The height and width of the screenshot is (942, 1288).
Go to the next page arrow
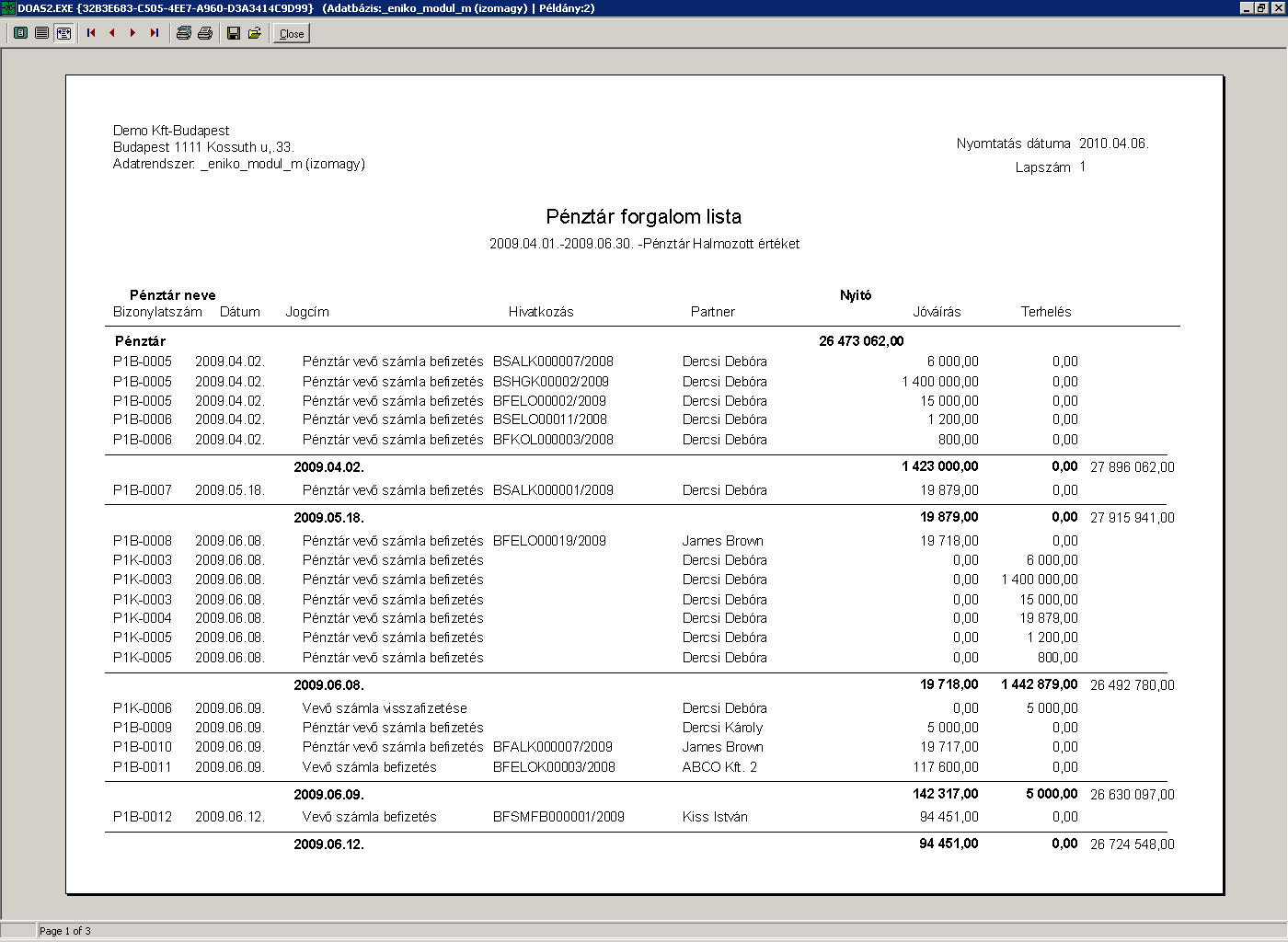(x=133, y=33)
